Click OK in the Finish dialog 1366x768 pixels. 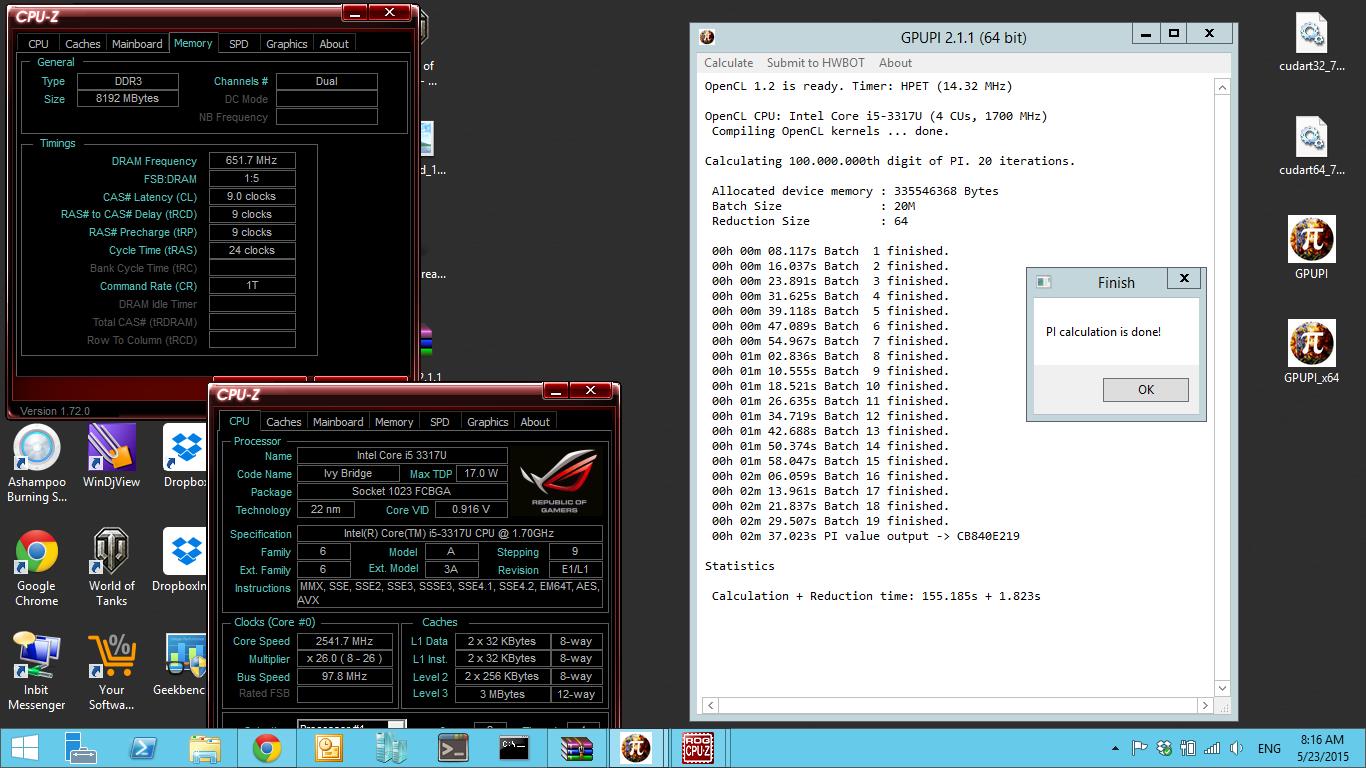click(x=1146, y=390)
